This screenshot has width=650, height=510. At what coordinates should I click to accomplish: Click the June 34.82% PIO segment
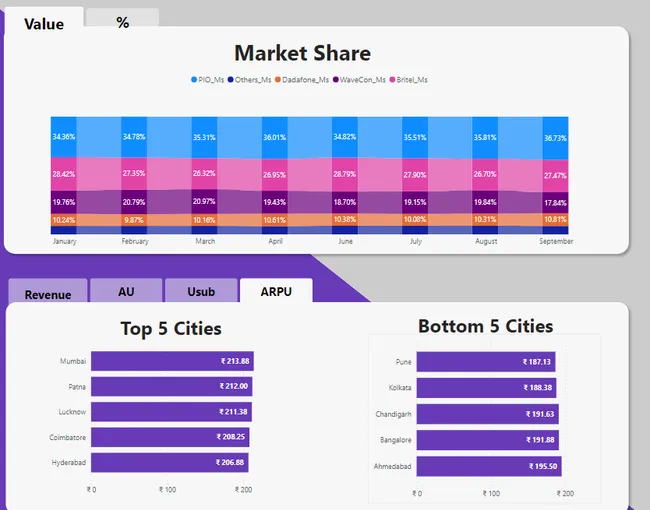[x=344, y=137]
